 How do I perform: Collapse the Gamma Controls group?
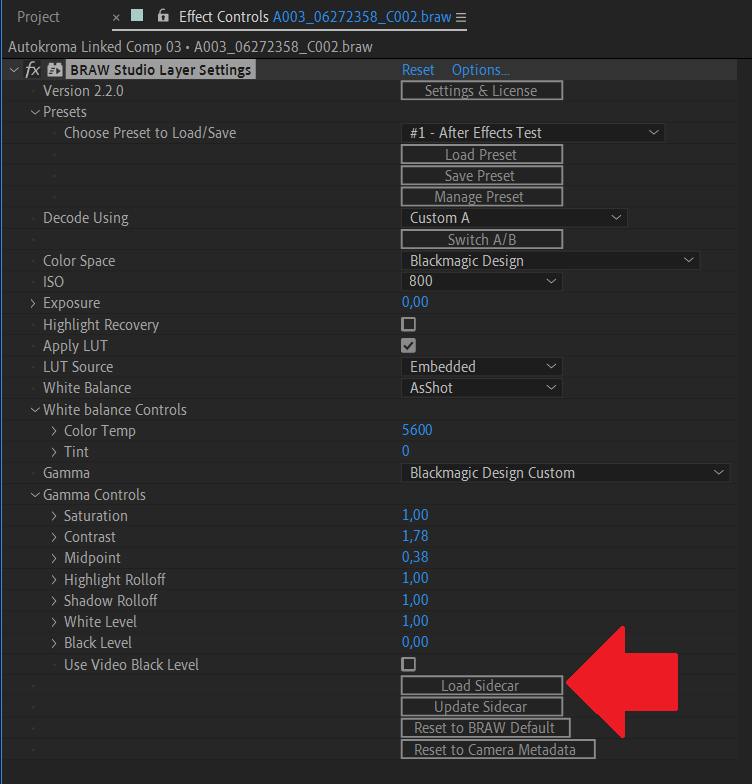click(x=35, y=495)
